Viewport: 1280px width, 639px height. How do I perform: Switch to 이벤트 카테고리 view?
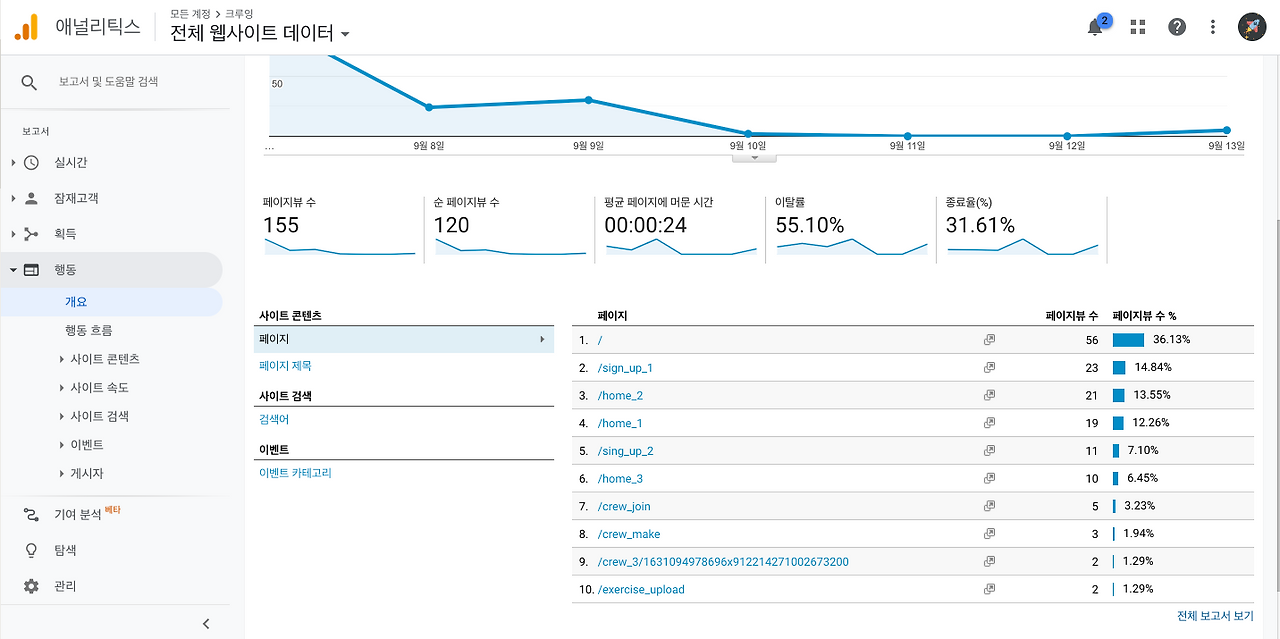[295, 473]
